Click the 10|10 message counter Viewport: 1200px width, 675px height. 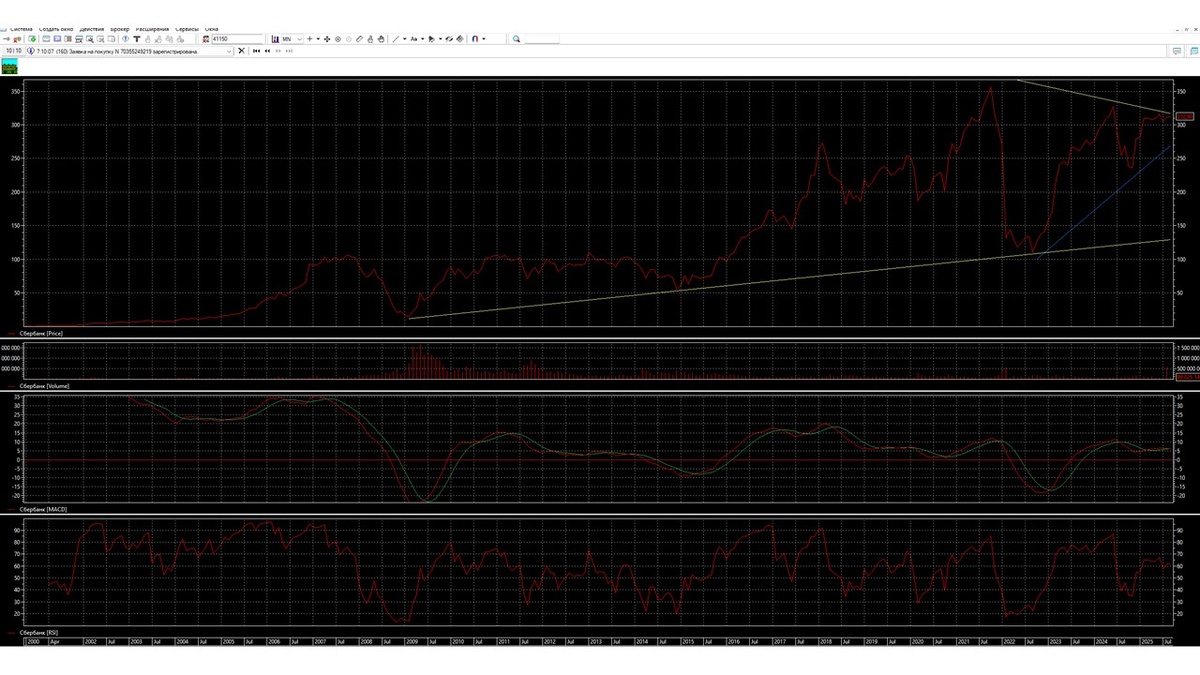pyautogui.click(x=14, y=51)
